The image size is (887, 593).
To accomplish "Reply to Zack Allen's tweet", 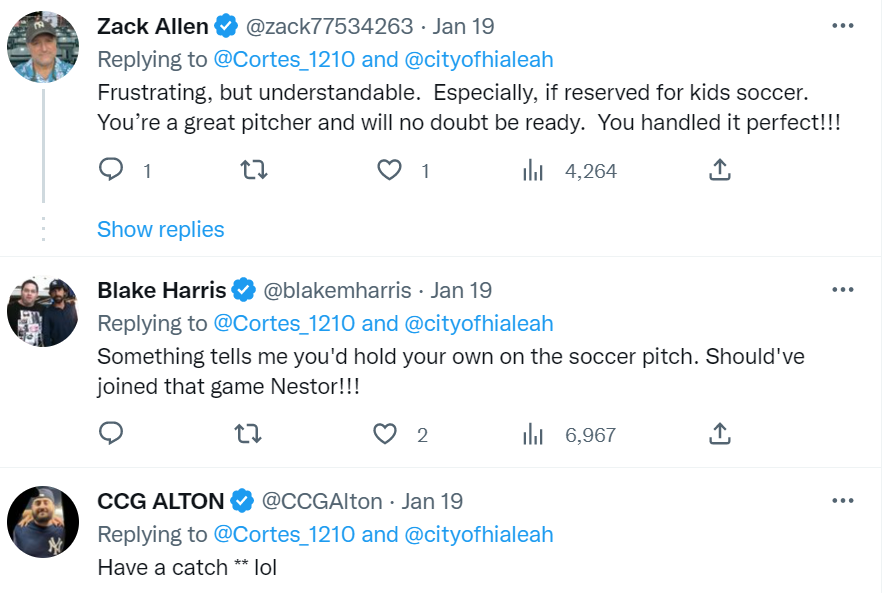I will click(111, 171).
